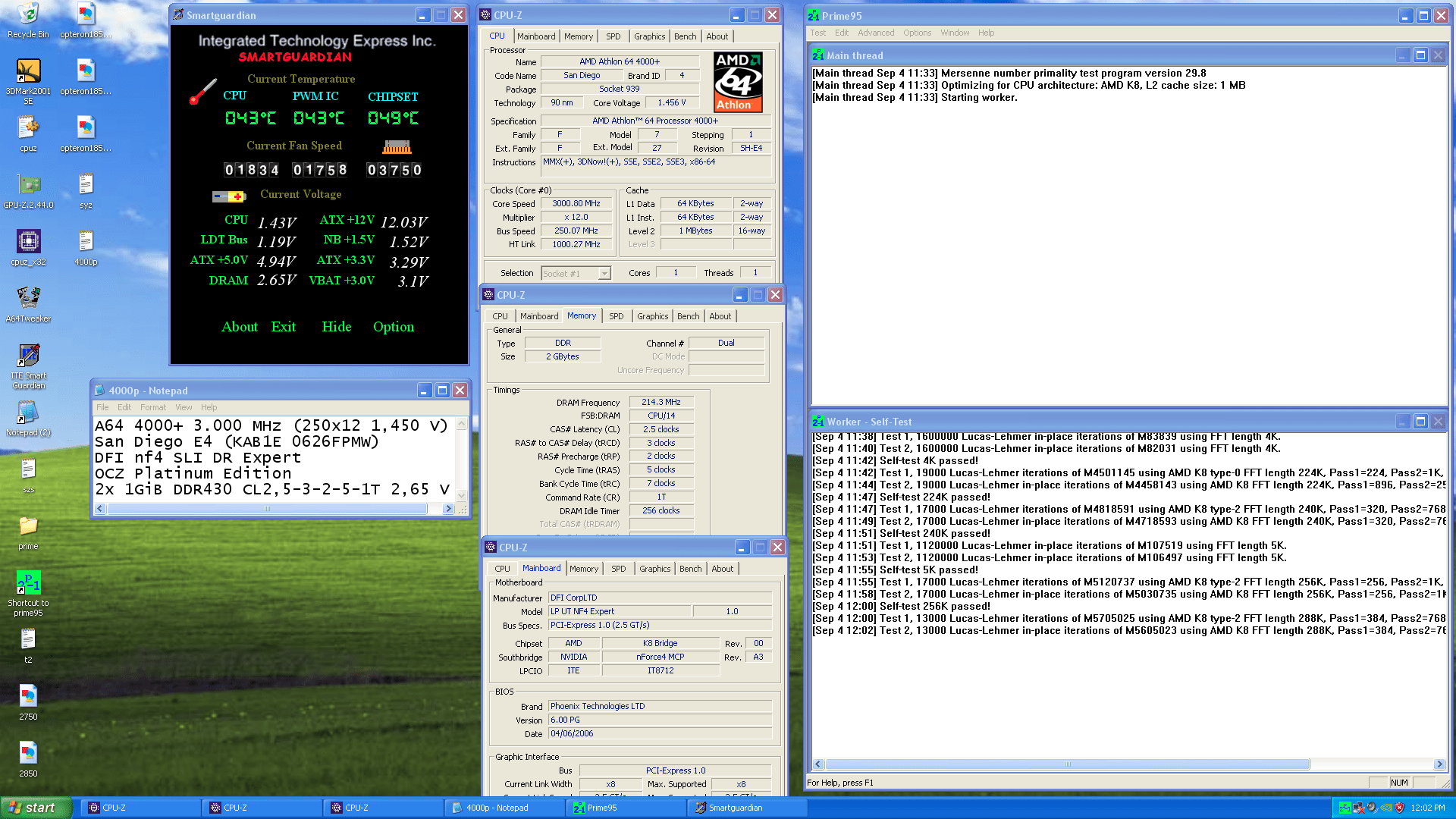Click the CPU fan speed counter 01834

click(x=252, y=170)
